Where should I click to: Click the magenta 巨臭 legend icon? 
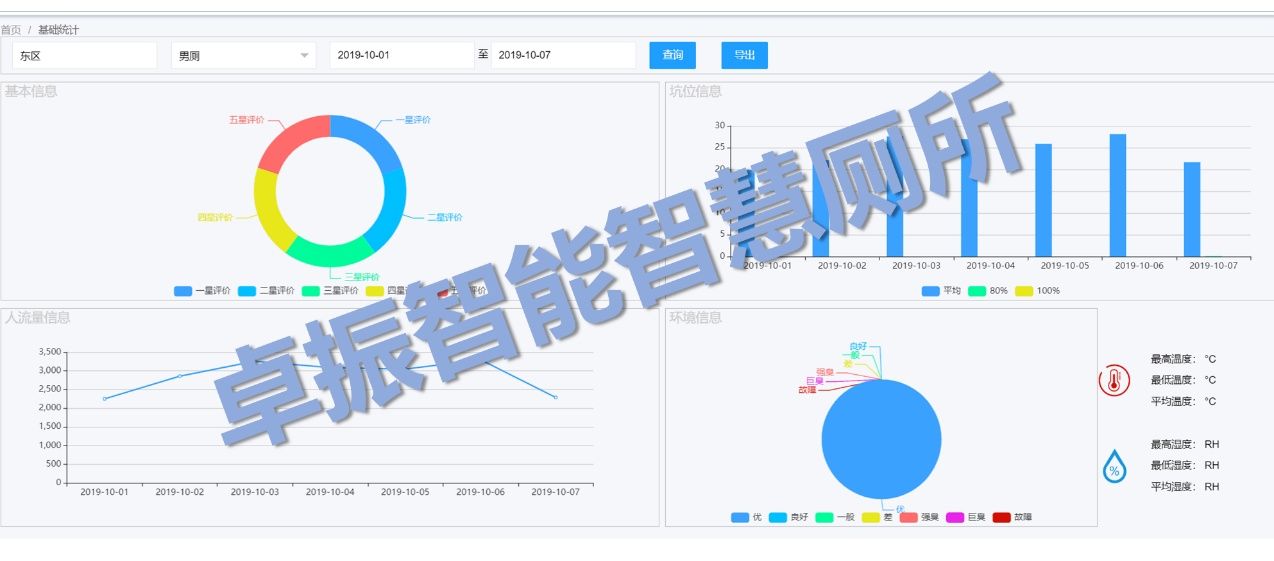tap(955, 517)
